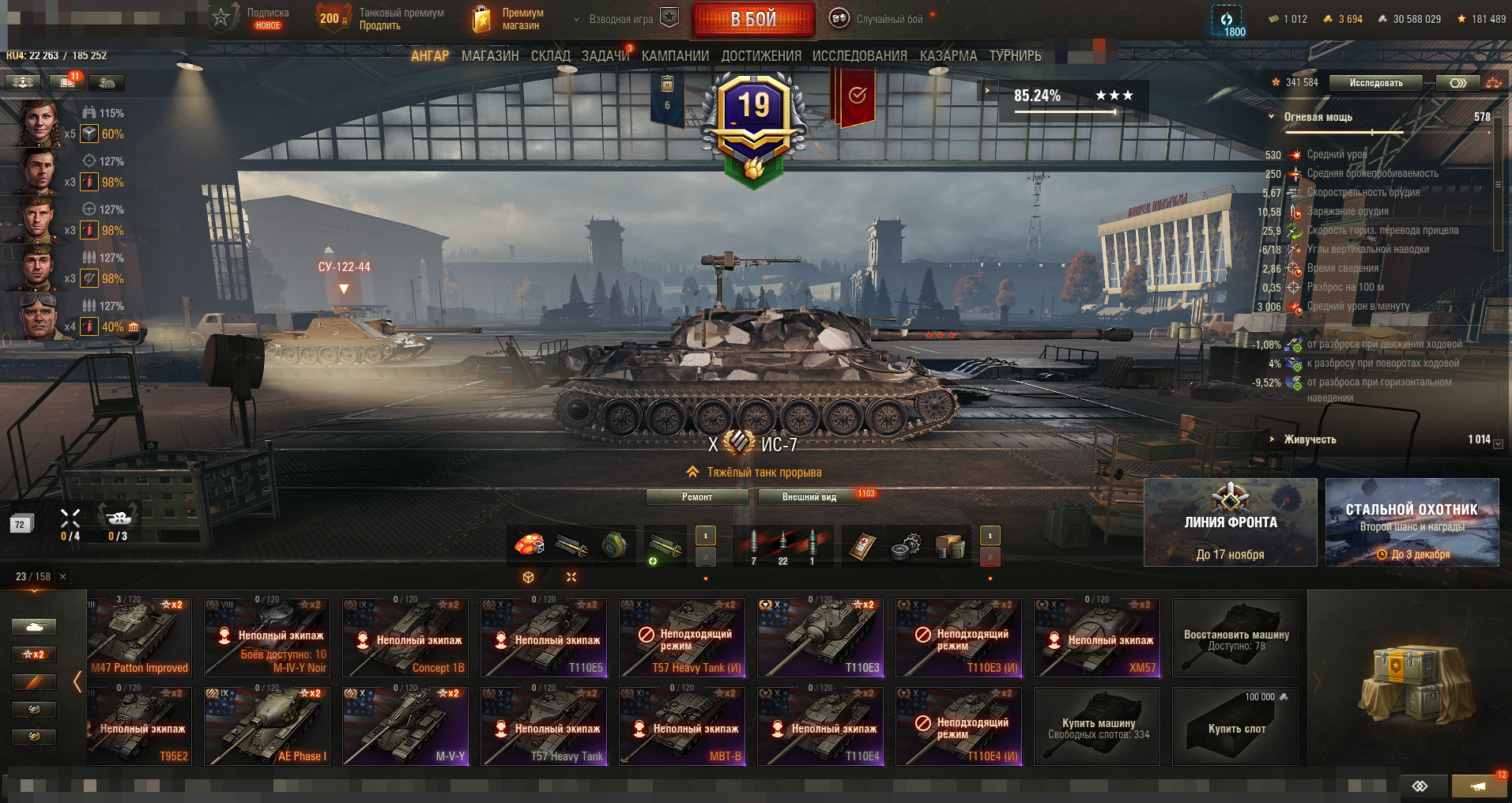Toggle the tank type carousel filter
Viewport: 1512px width, 803px height.
[x=33, y=627]
